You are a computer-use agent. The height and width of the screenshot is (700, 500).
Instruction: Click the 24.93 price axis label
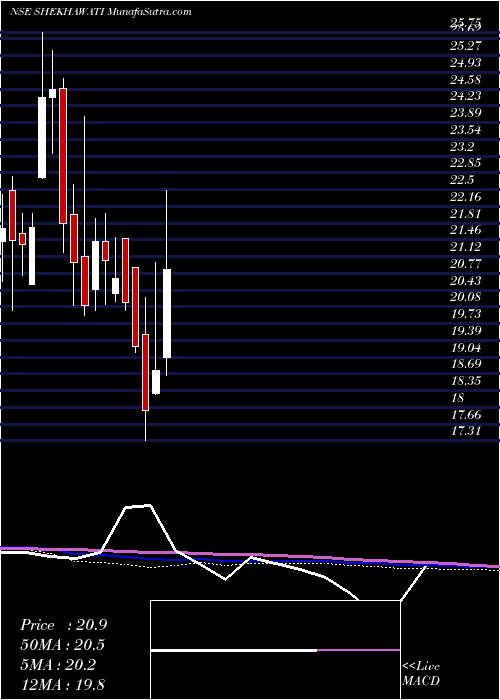click(x=466, y=62)
